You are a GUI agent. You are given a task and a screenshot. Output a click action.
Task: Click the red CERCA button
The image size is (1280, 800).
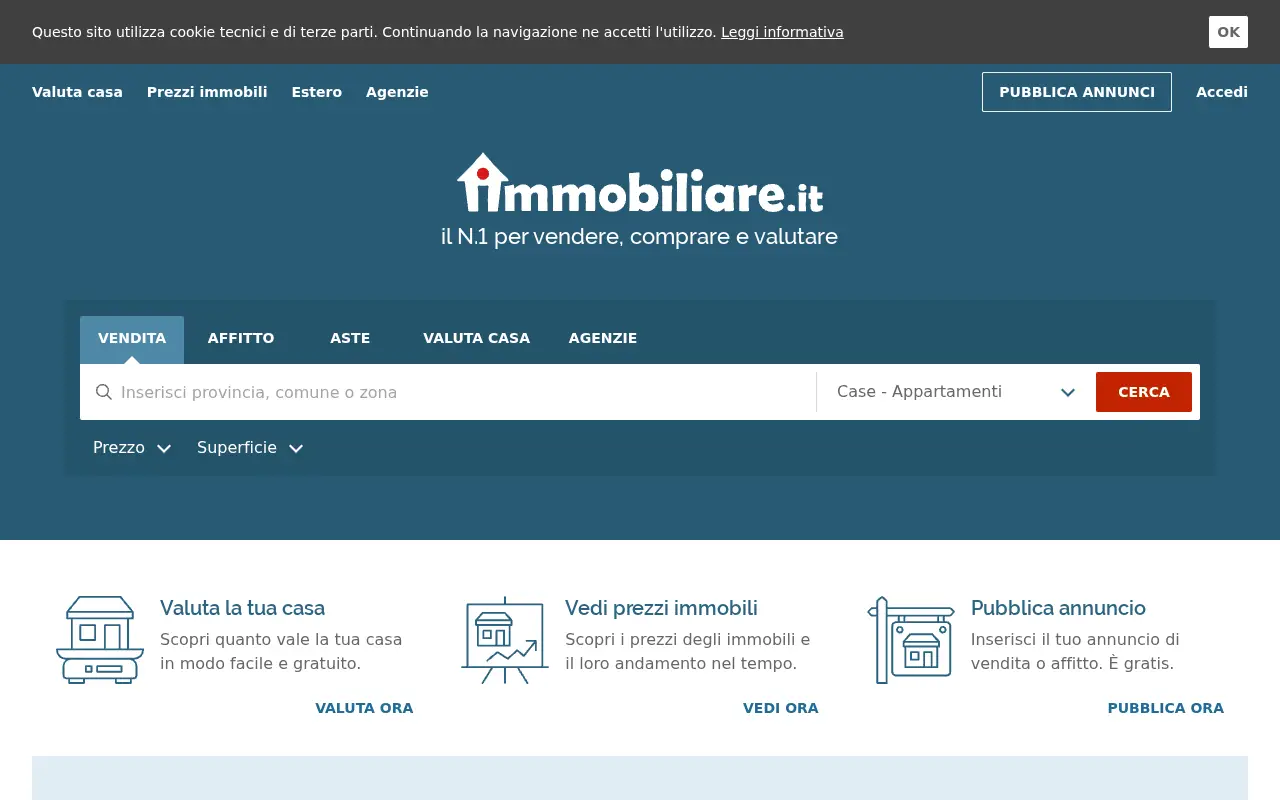coord(1144,392)
